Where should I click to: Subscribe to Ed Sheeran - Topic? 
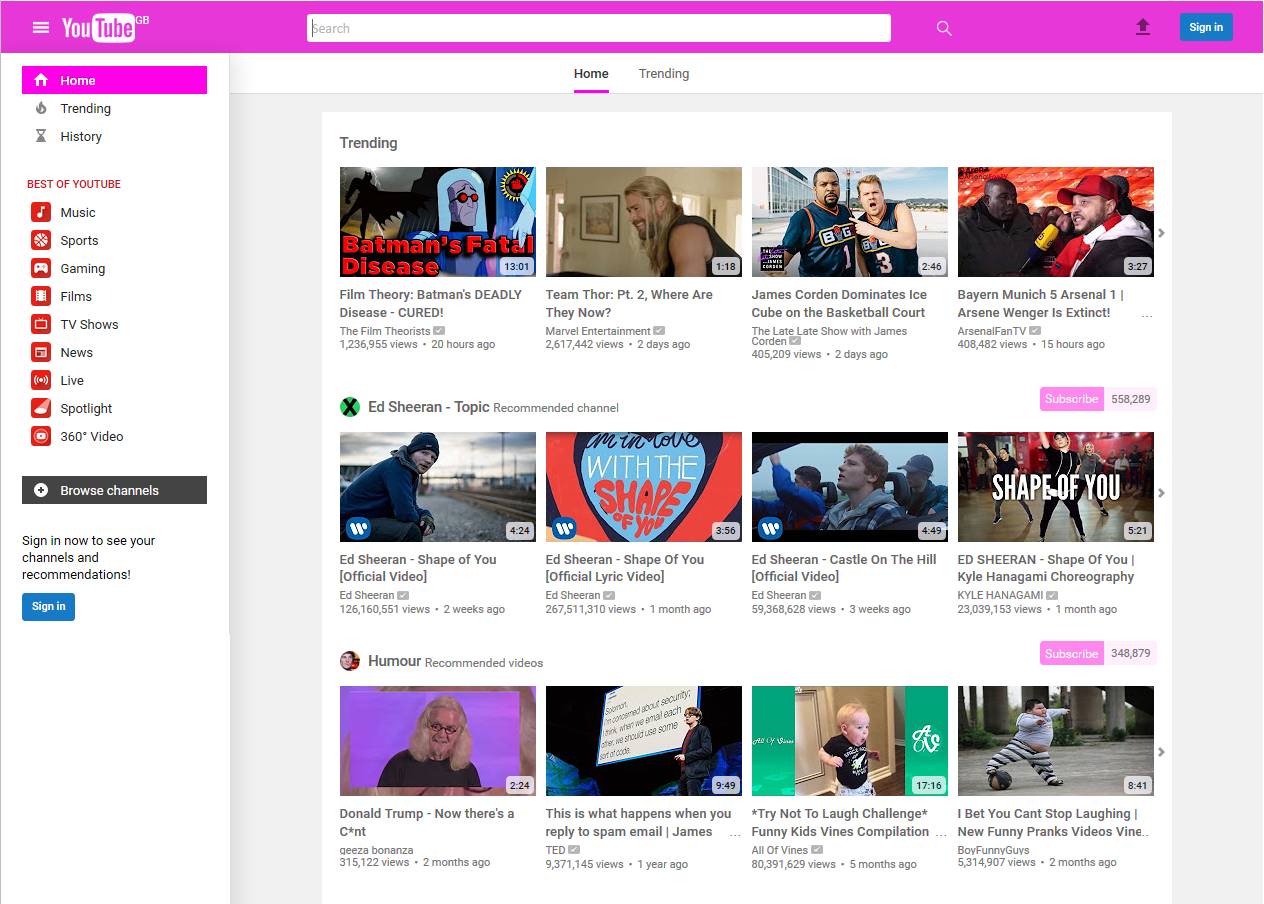point(1071,399)
